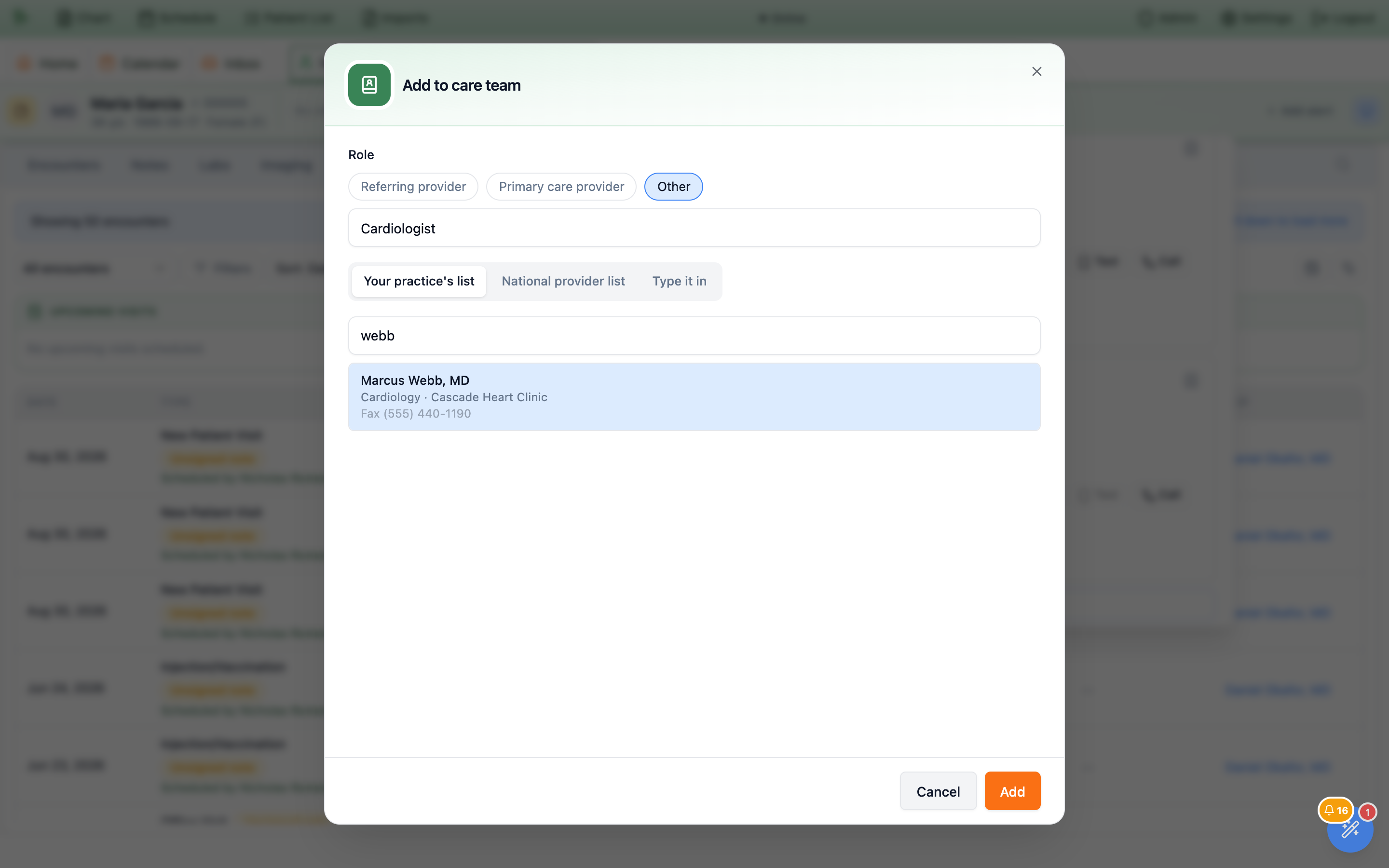Switch to National provider list tab
This screenshot has width=1389, height=868.
[563, 281]
